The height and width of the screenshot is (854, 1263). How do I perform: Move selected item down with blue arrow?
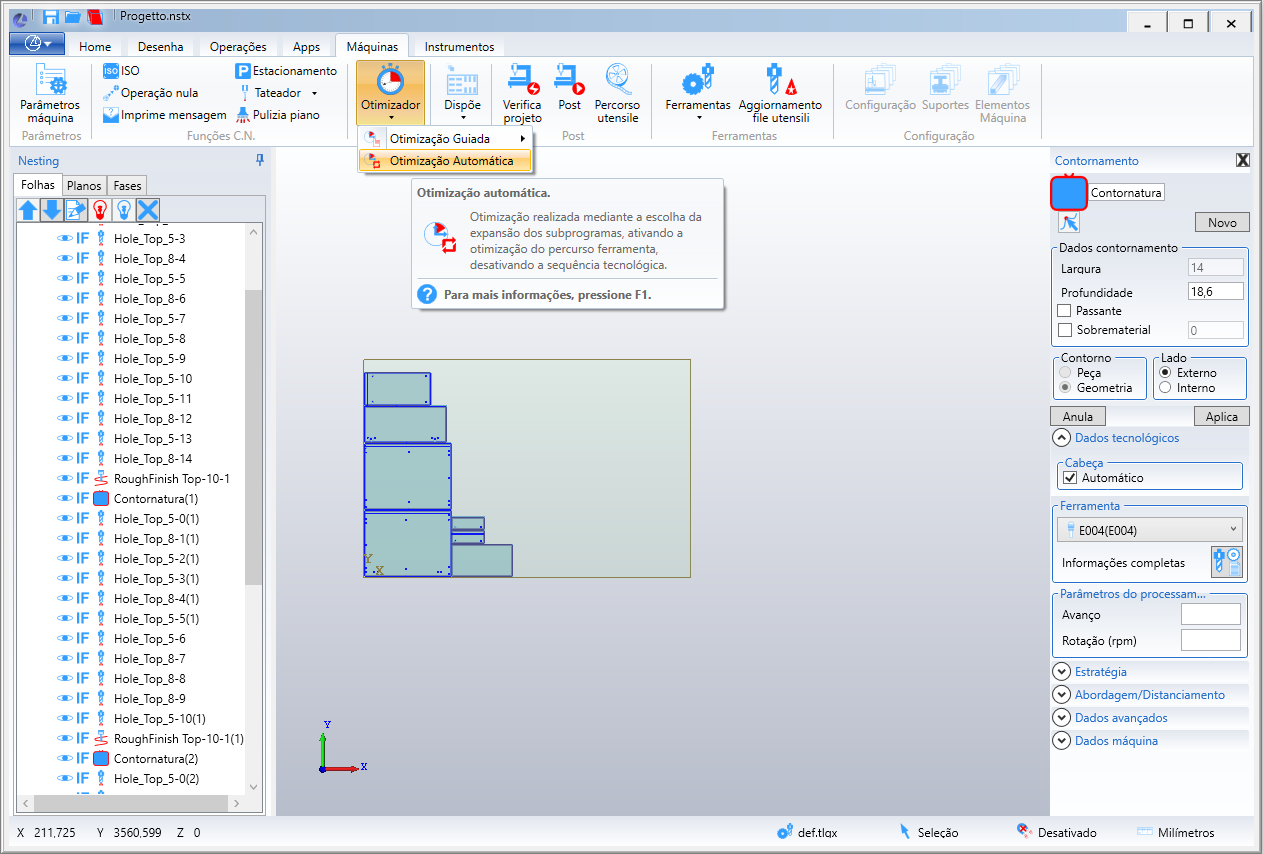pos(52,210)
